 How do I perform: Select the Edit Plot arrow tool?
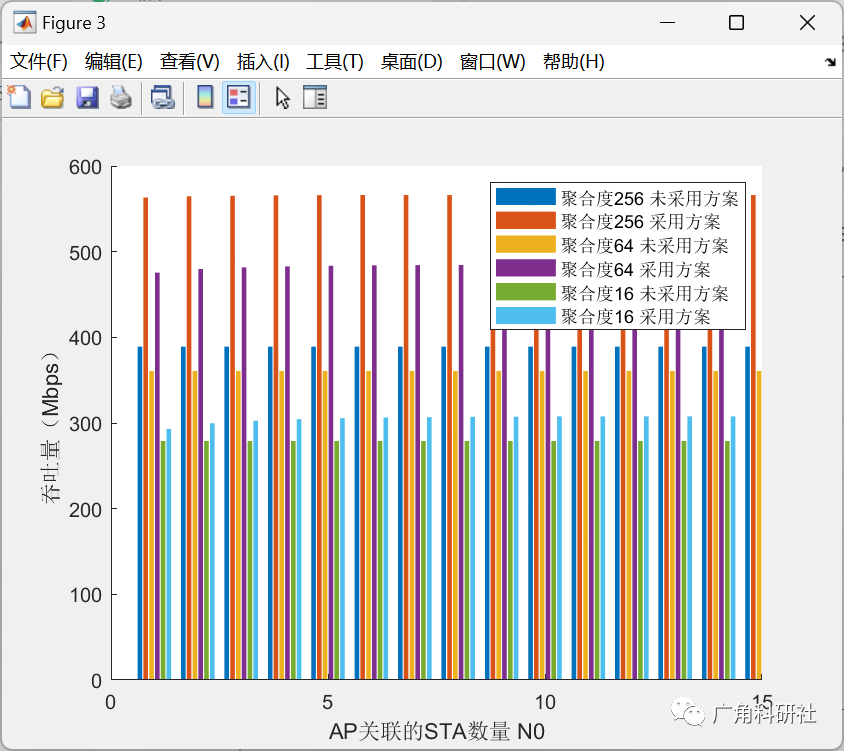[283, 98]
